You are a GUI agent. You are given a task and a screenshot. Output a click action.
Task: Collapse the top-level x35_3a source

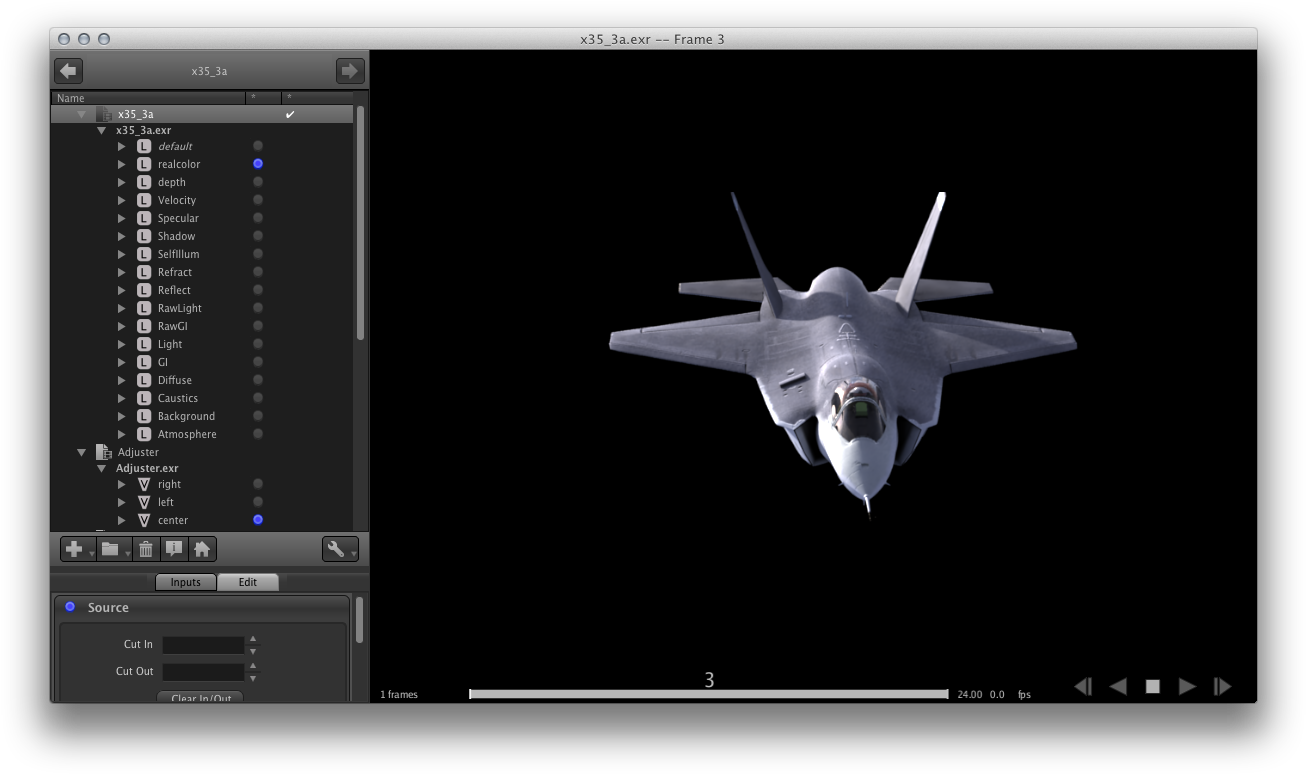coord(82,115)
